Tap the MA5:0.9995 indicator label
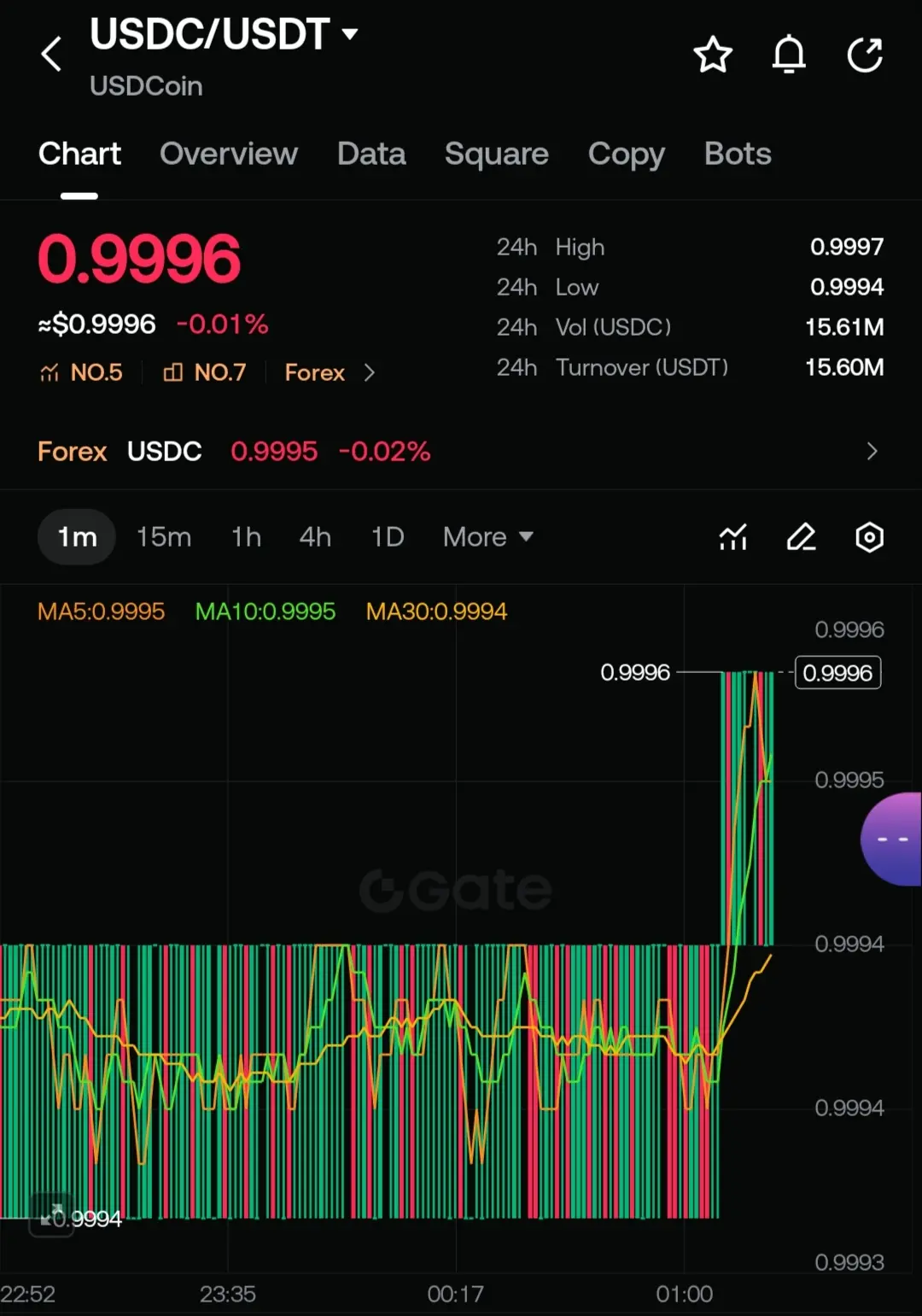922x1316 pixels. pos(101,611)
